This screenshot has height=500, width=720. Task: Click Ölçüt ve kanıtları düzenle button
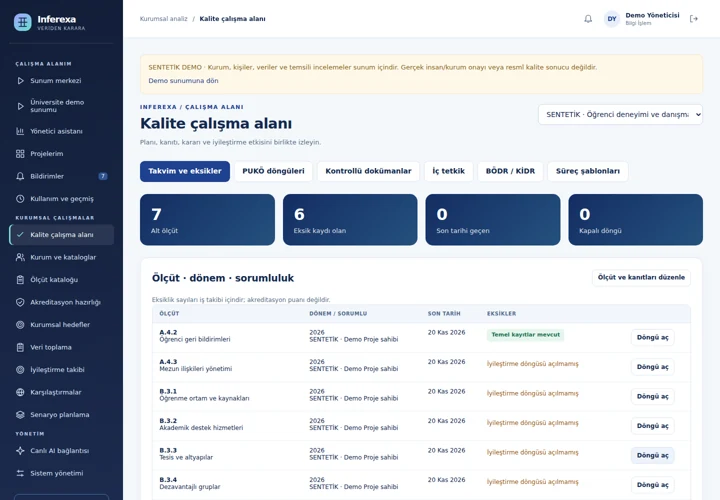641,277
